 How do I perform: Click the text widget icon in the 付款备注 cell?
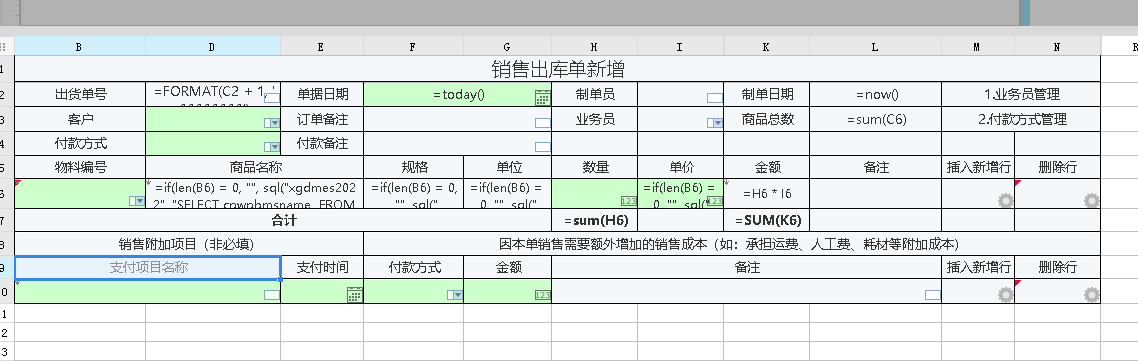click(x=543, y=147)
